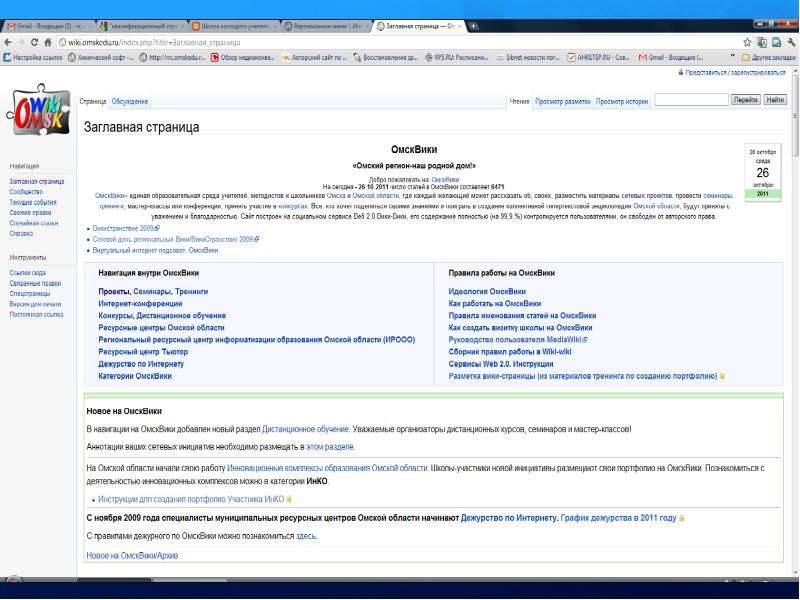Open Версия для печати link

pyautogui.click(x=35, y=304)
